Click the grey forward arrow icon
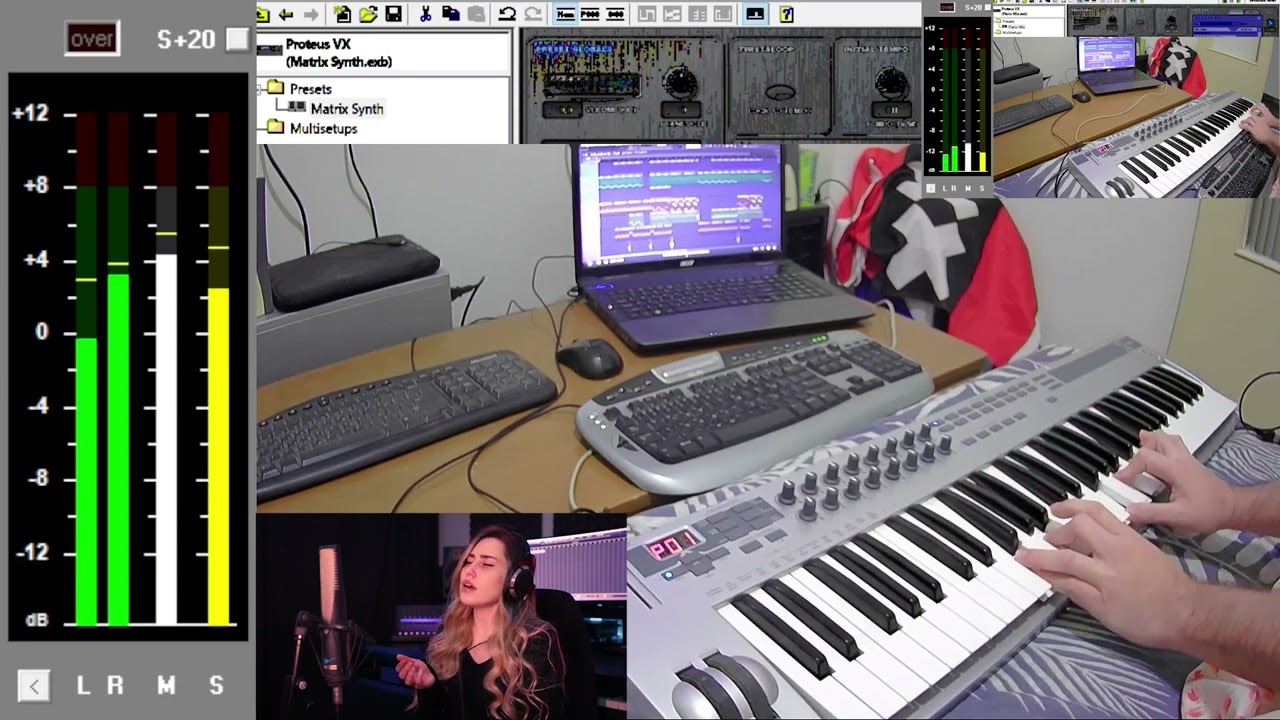This screenshot has width=1280, height=720. [311, 14]
